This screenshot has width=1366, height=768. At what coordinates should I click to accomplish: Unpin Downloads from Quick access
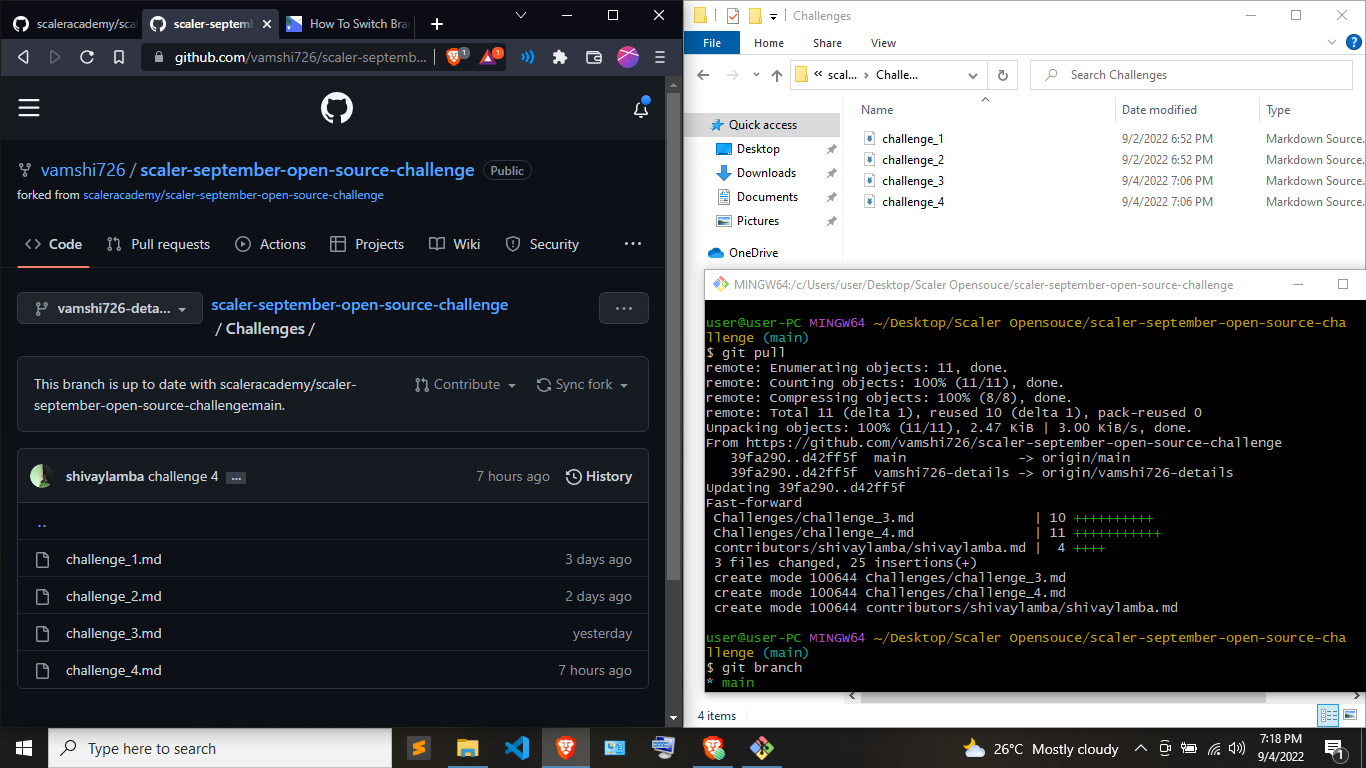click(x=830, y=172)
